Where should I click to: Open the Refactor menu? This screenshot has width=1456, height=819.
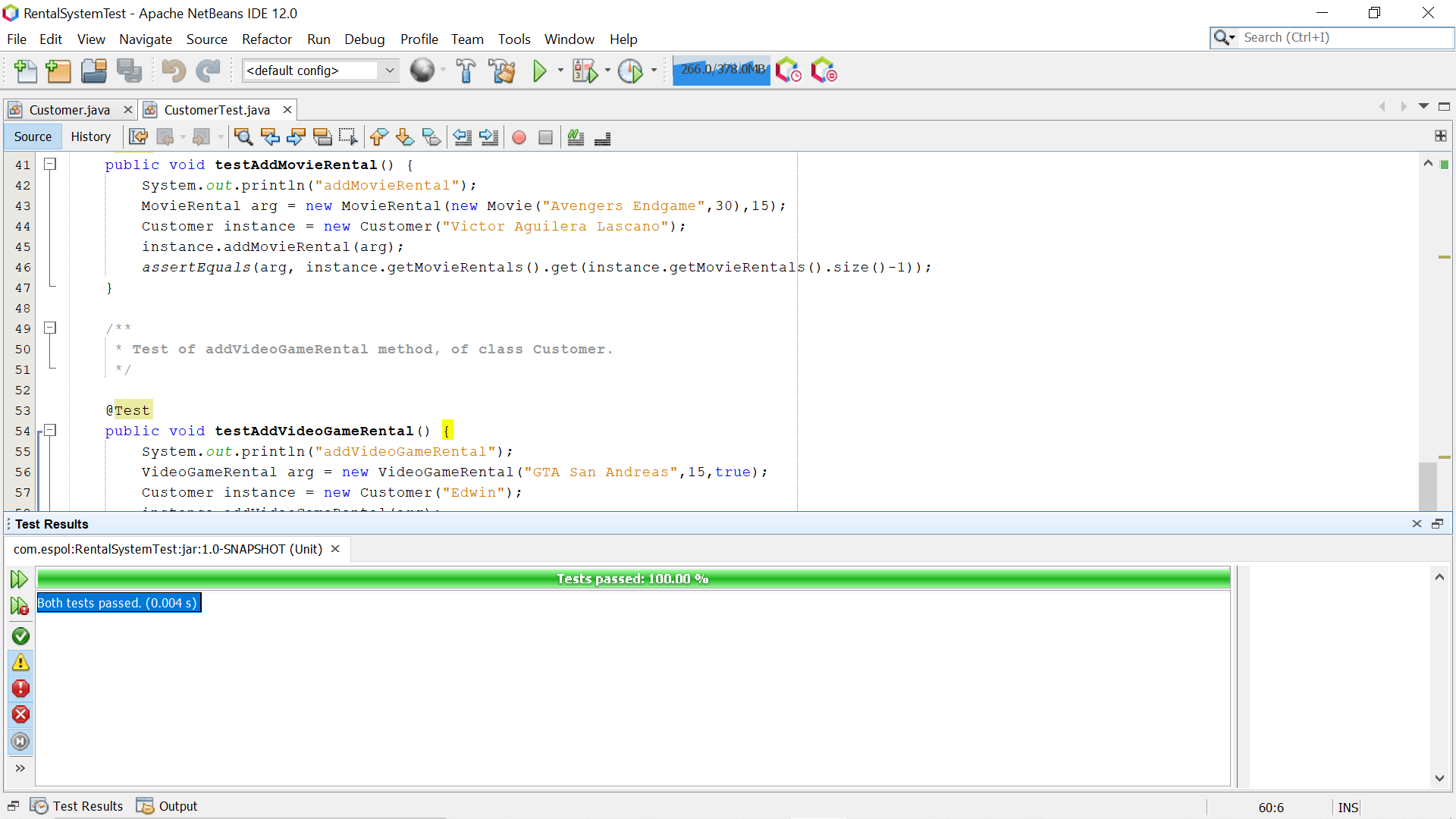tap(267, 39)
